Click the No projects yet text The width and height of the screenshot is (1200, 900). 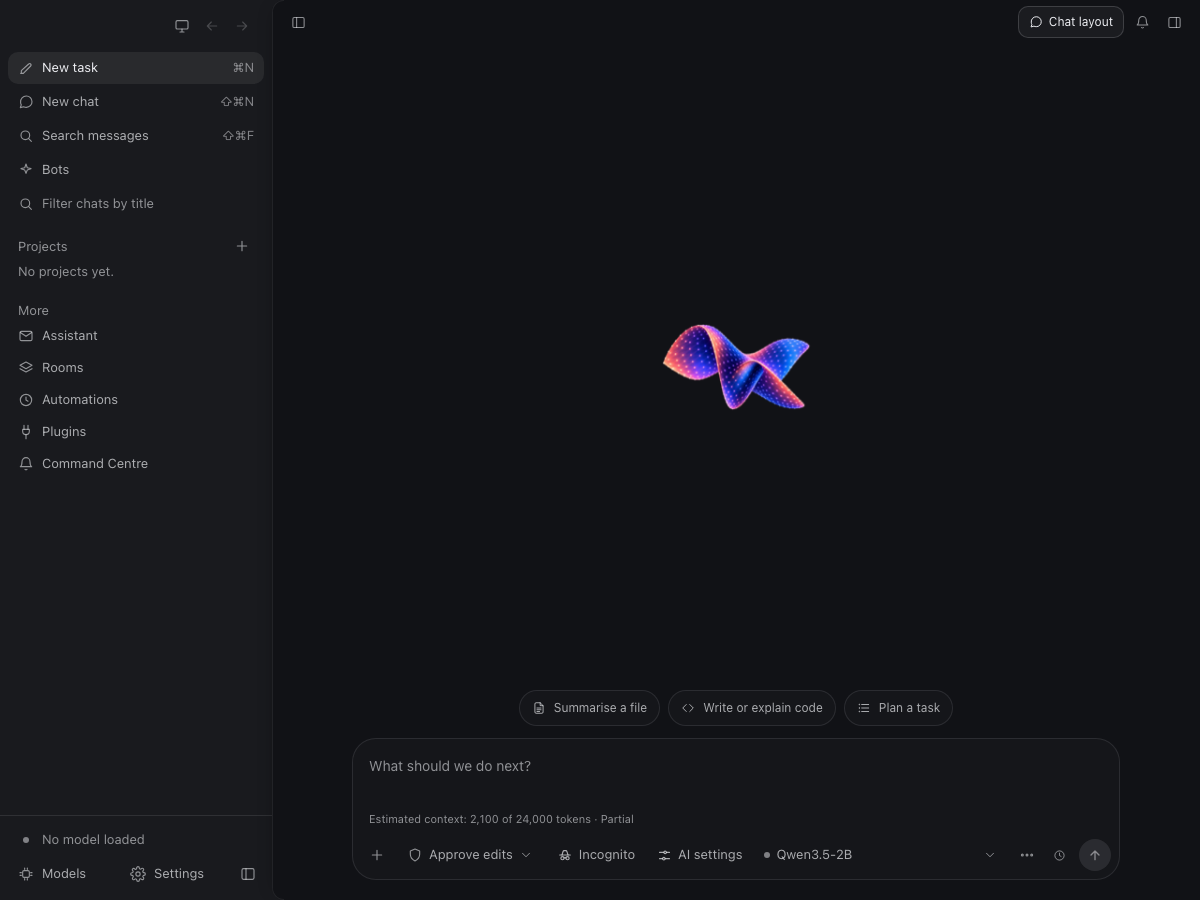[66, 272]
